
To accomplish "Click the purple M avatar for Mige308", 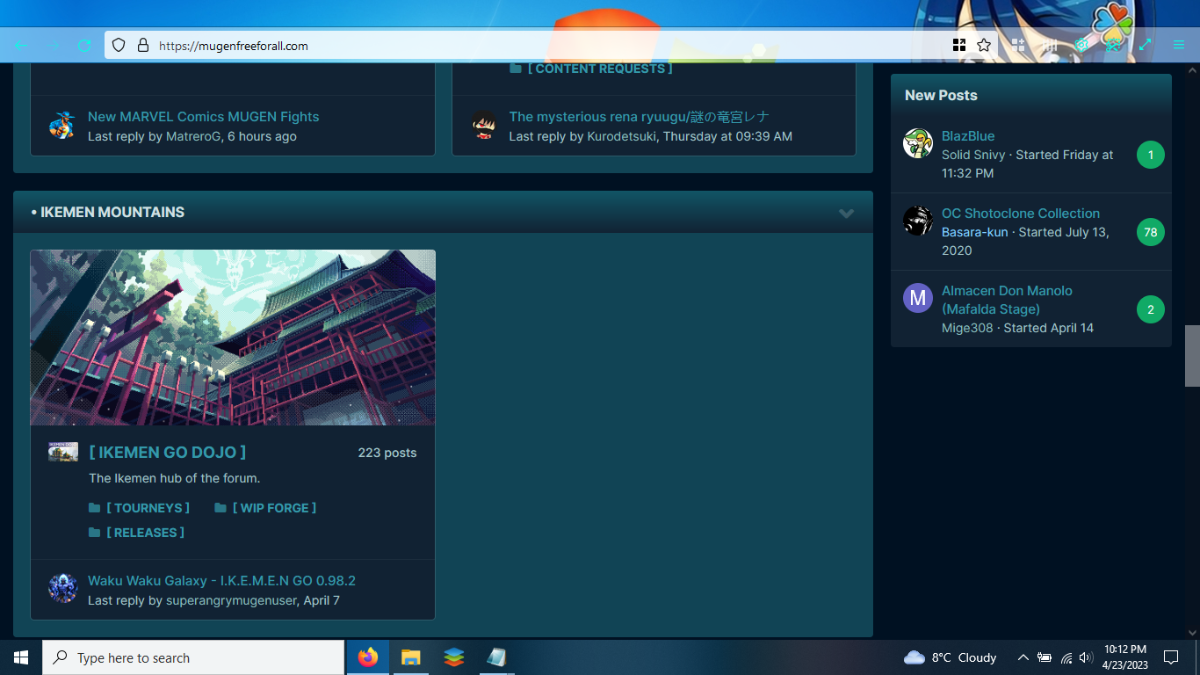I will 918,298.
